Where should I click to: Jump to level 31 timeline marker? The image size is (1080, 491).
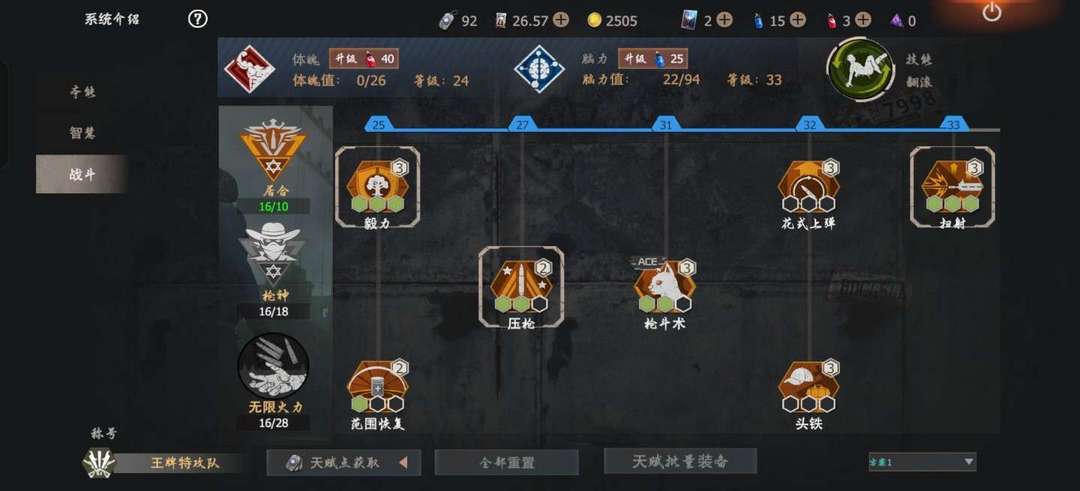665,125
